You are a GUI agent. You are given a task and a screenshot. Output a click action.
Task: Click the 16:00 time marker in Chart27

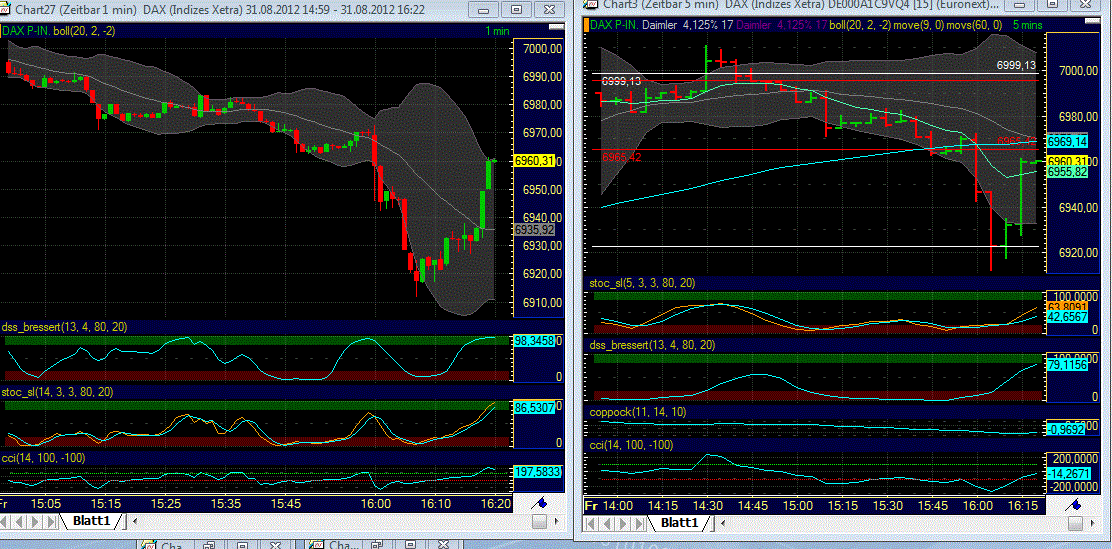(x=376, y=503)
